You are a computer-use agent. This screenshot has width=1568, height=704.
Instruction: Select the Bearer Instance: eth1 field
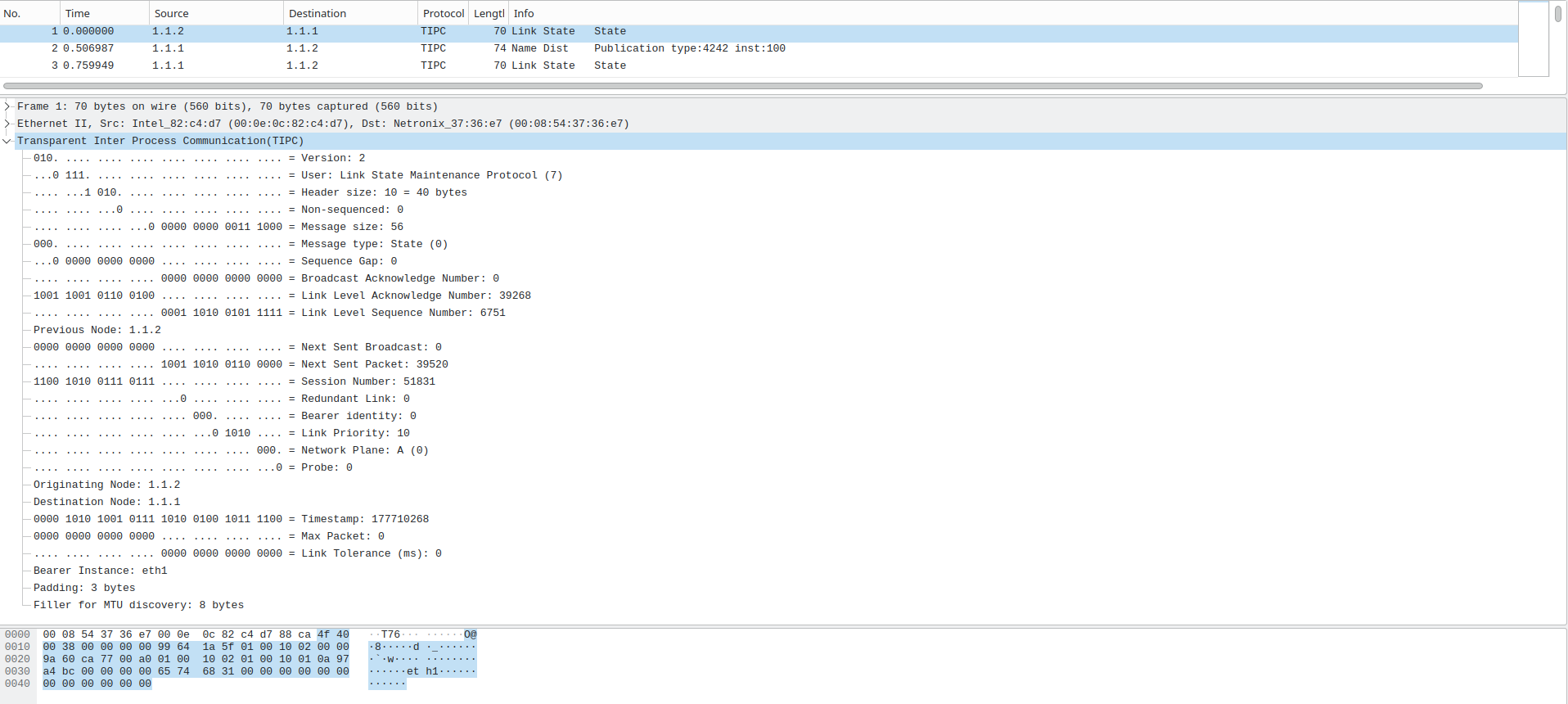click(101, 571)
